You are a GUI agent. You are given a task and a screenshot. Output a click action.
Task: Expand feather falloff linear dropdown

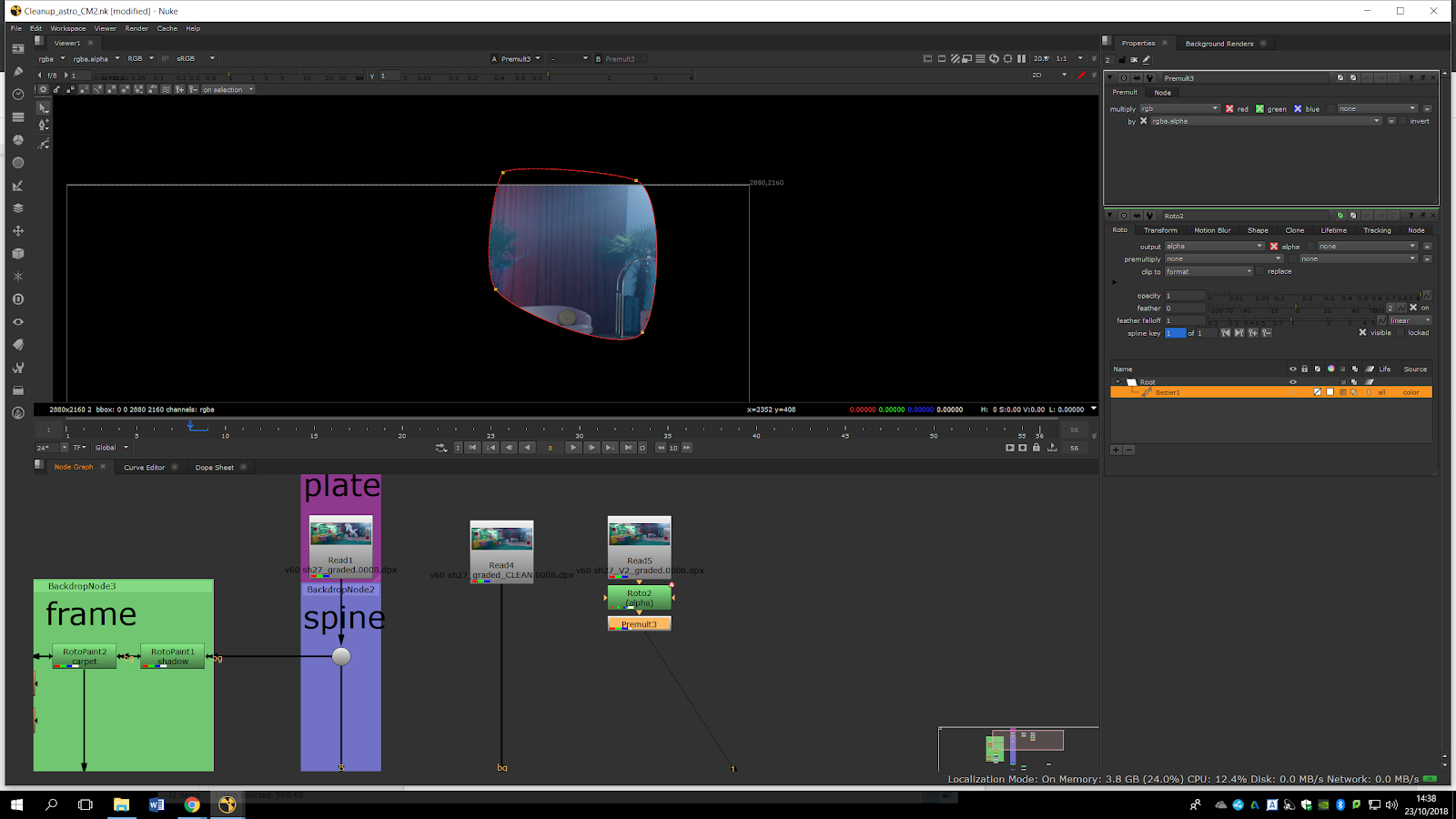pyautogui.click(x=1410, y=320)
